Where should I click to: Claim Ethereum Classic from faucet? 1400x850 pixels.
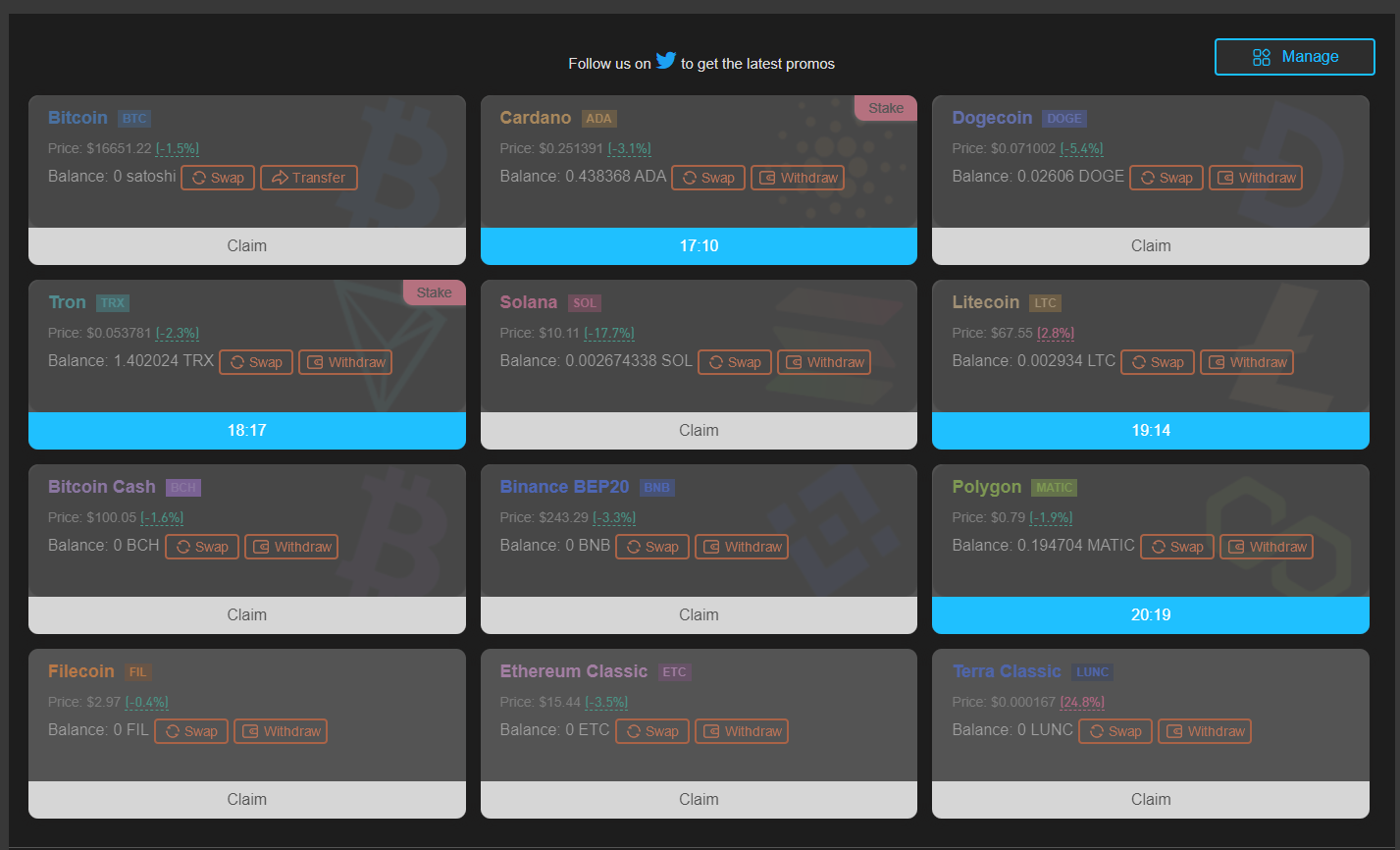(x=699, y=800)
